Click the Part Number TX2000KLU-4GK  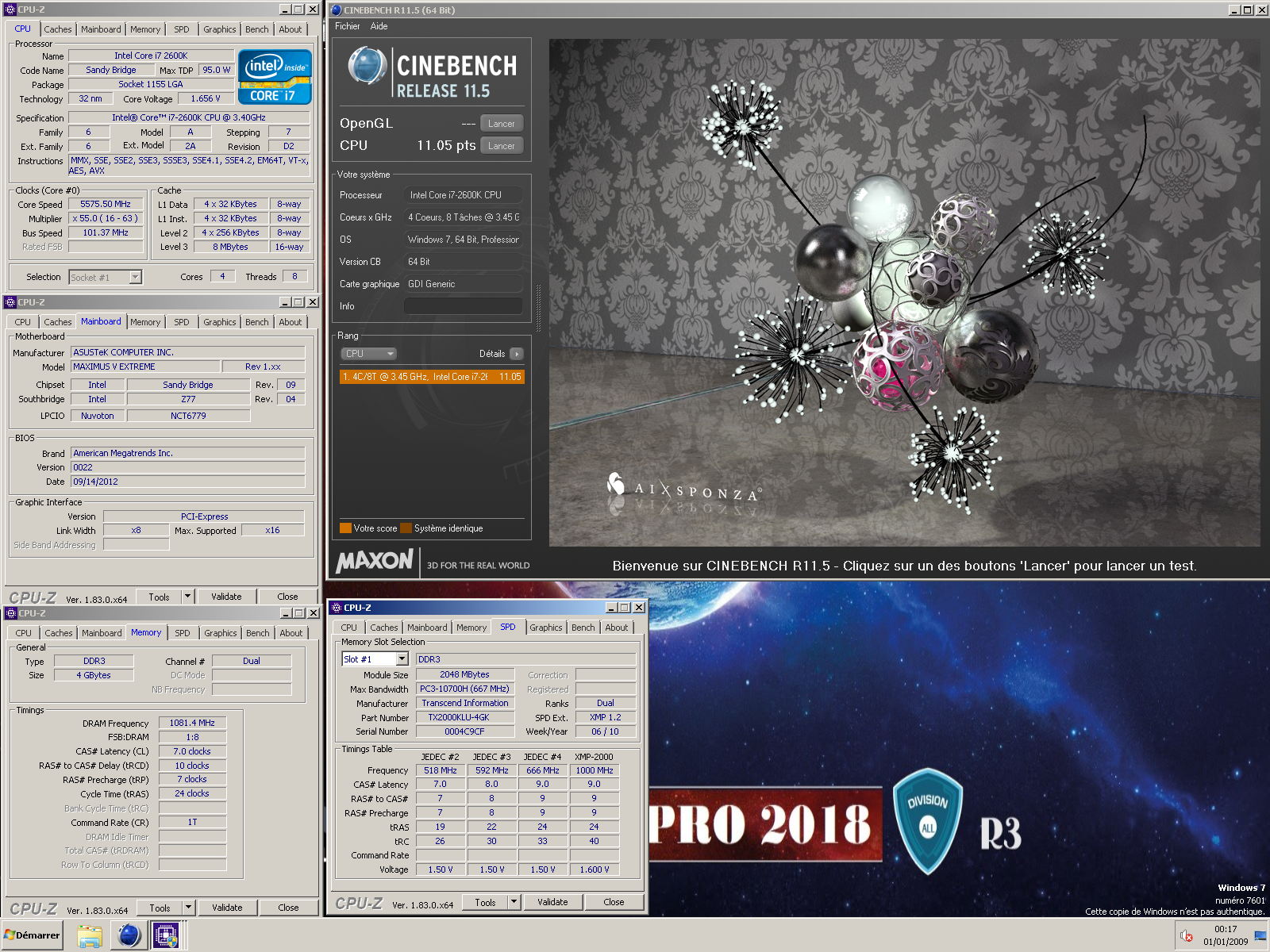point(464,717)
